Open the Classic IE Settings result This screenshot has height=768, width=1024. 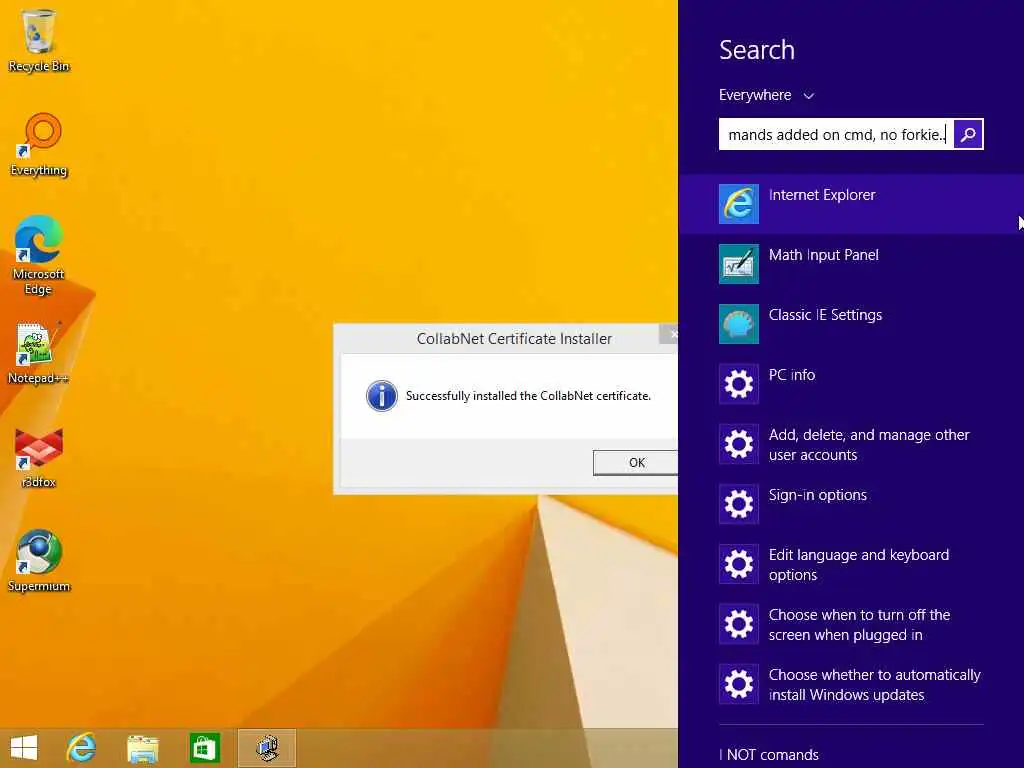point(851,324)
